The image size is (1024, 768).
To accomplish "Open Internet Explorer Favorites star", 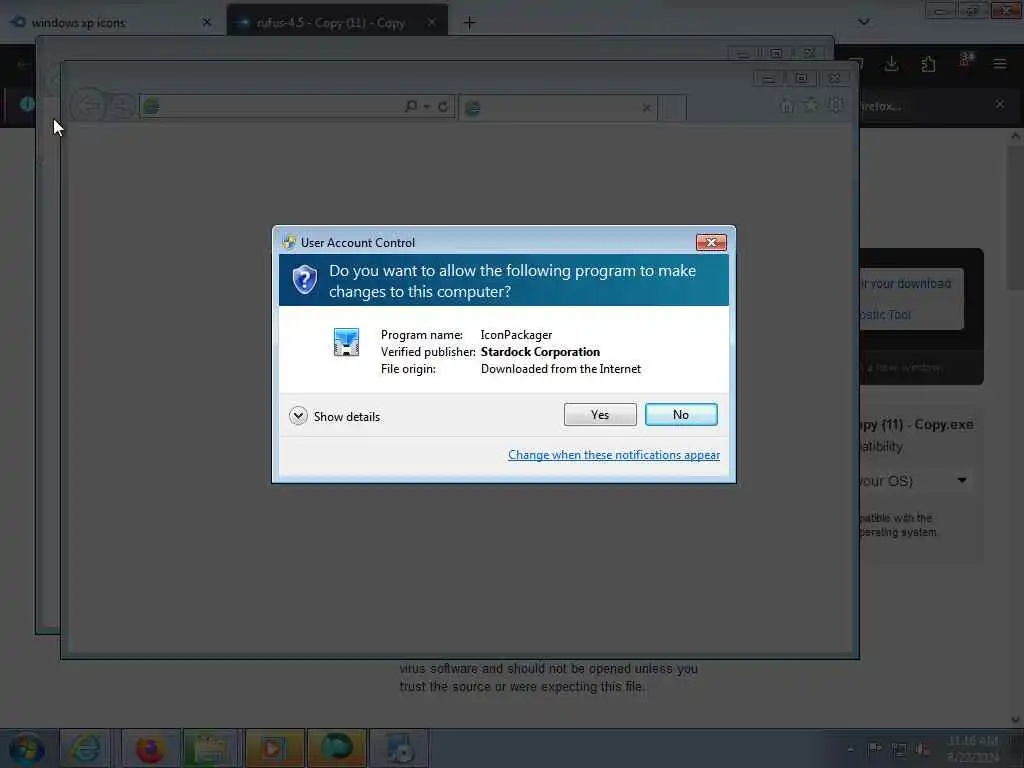I will click(810, 104).
